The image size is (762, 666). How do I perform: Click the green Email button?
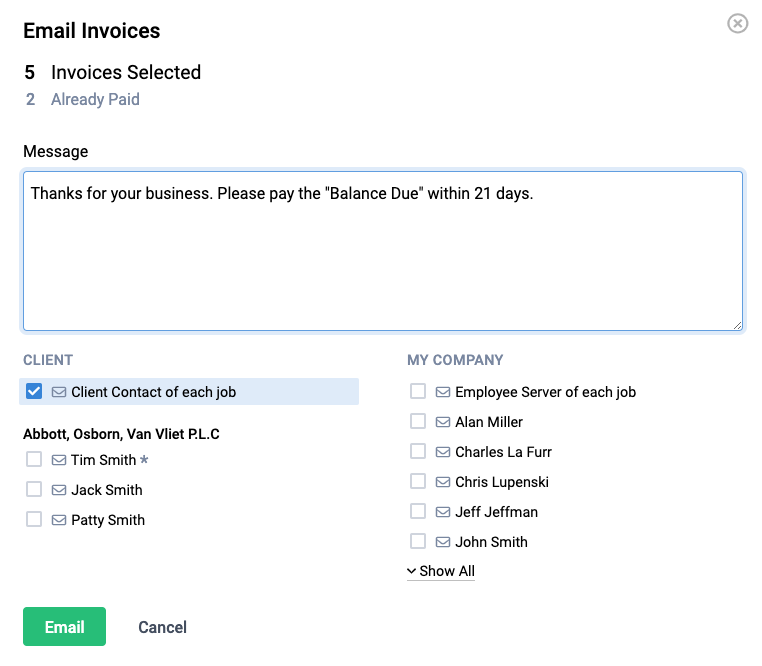point(64,627)
